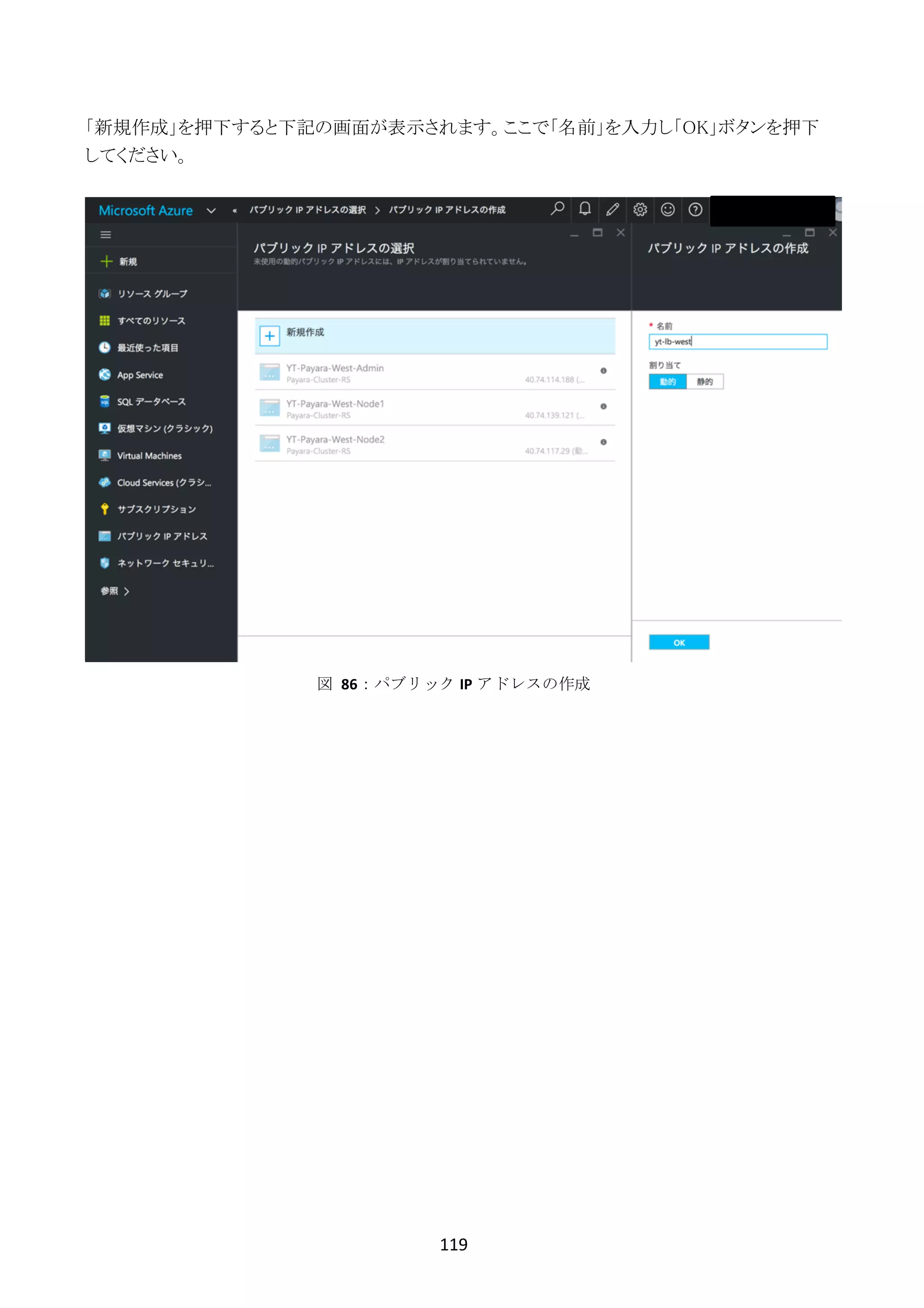Expand 参照 browse chevron
The width and height of the screenshot is (924, 1308).
[126, 591]
